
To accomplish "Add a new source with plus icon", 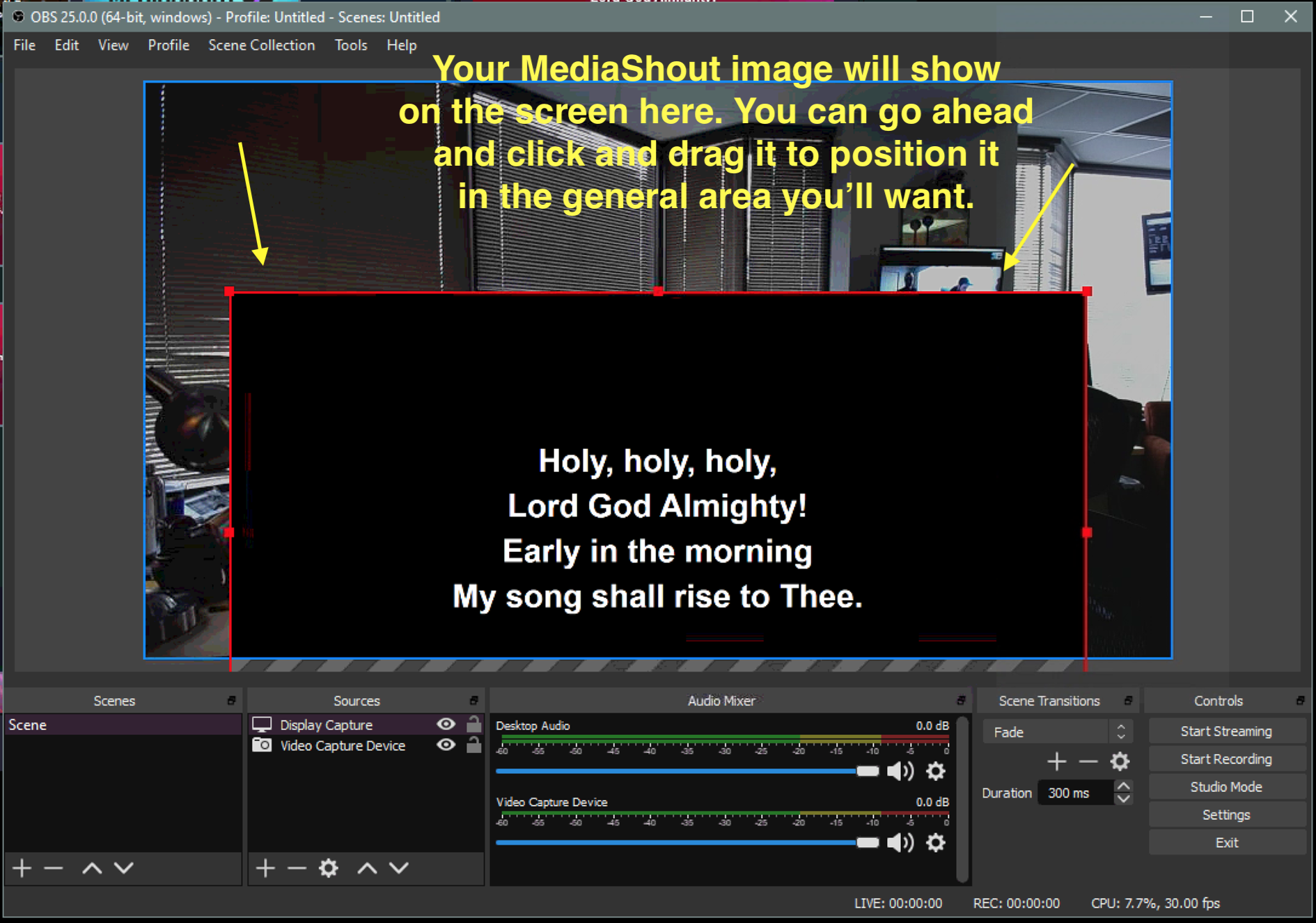I will click(265, 868).
